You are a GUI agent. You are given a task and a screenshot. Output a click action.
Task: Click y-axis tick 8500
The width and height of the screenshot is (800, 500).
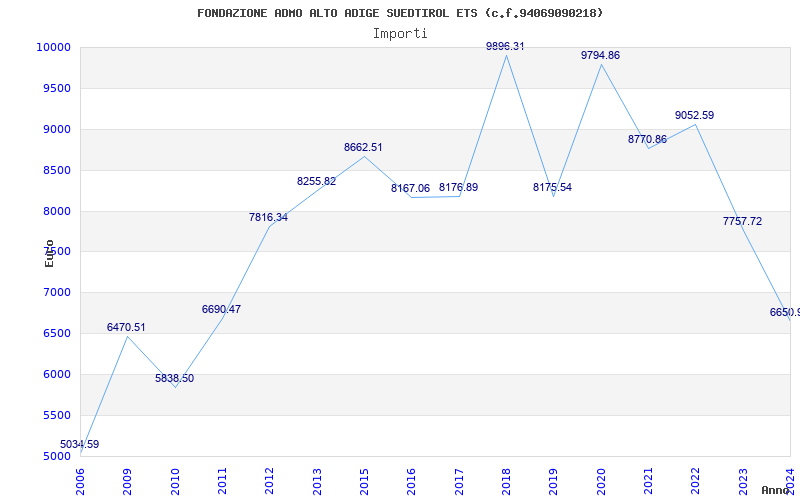(x=57, y=170)
